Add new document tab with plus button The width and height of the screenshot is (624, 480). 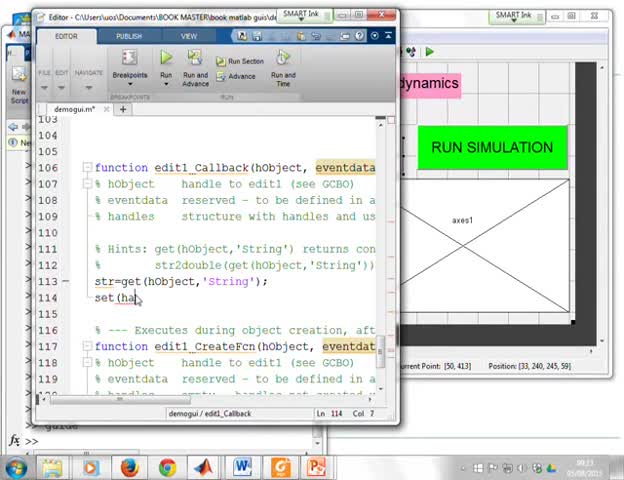(x=123, y=109)
